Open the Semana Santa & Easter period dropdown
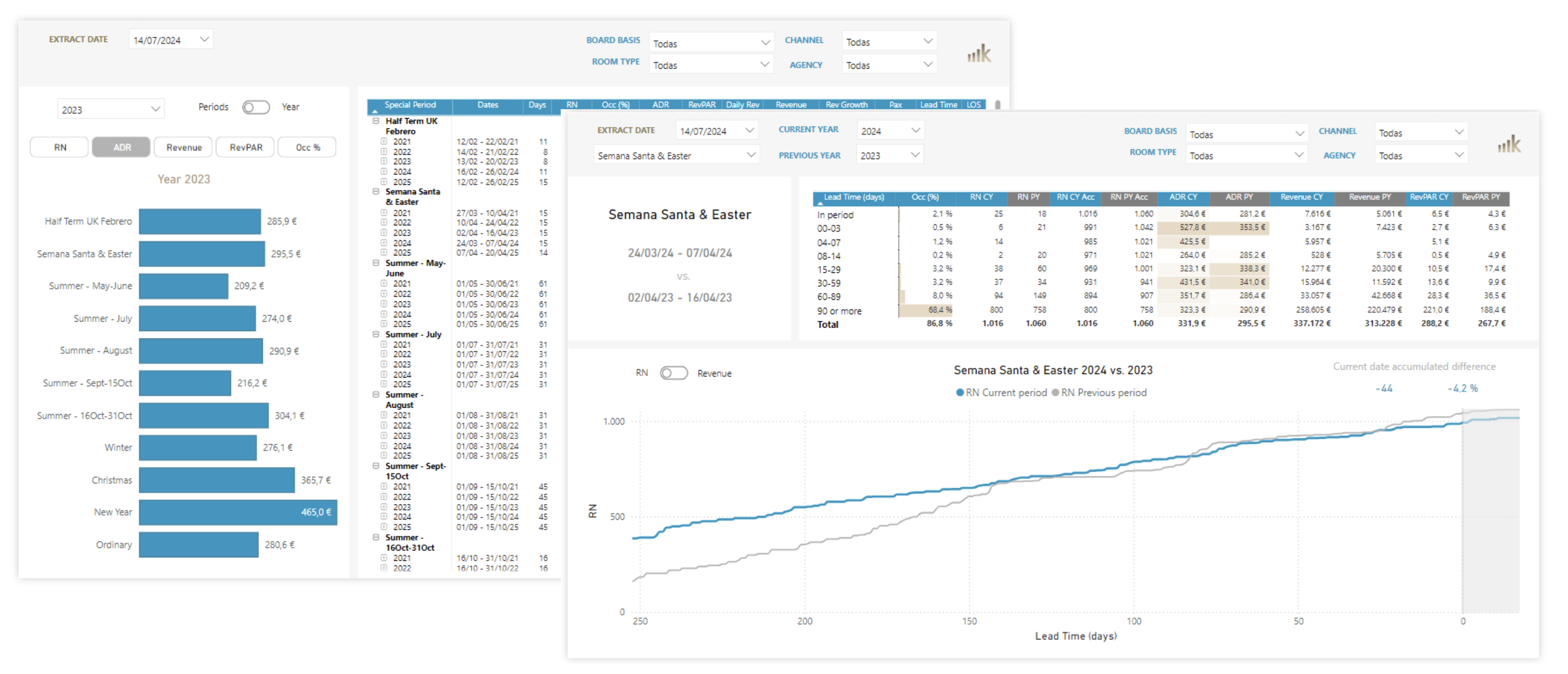Image resolution: width=1568 pixels, height=674 pixels. click(x=676, y=155)
